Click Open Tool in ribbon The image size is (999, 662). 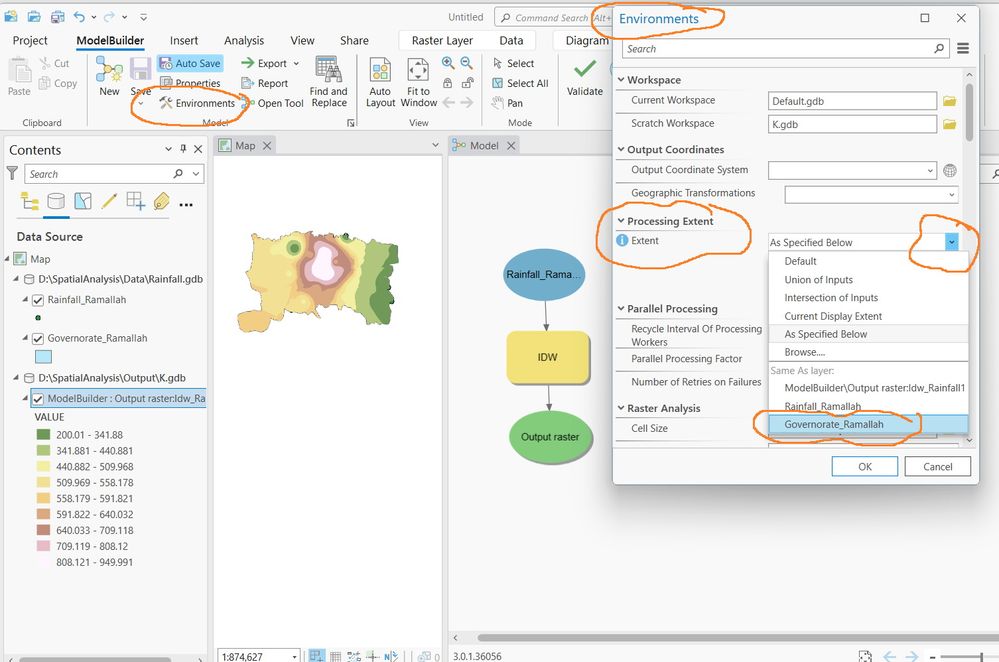point(273,103)
